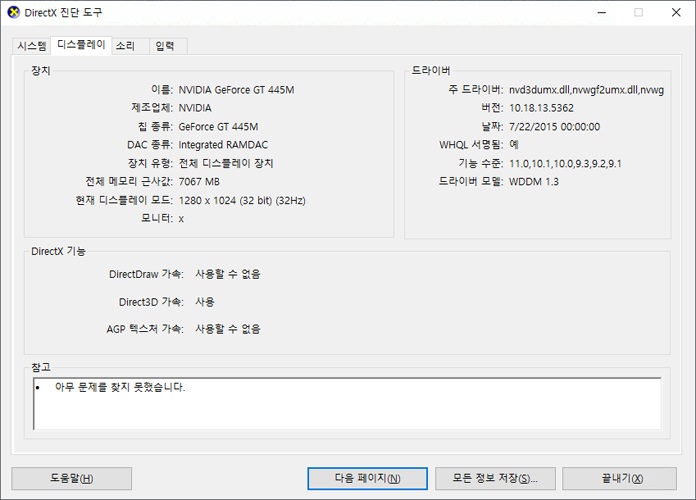The height and width of the screenshot is (500, 696).
Task: Select the 디스플레이 tab
Action: [81, 45]
